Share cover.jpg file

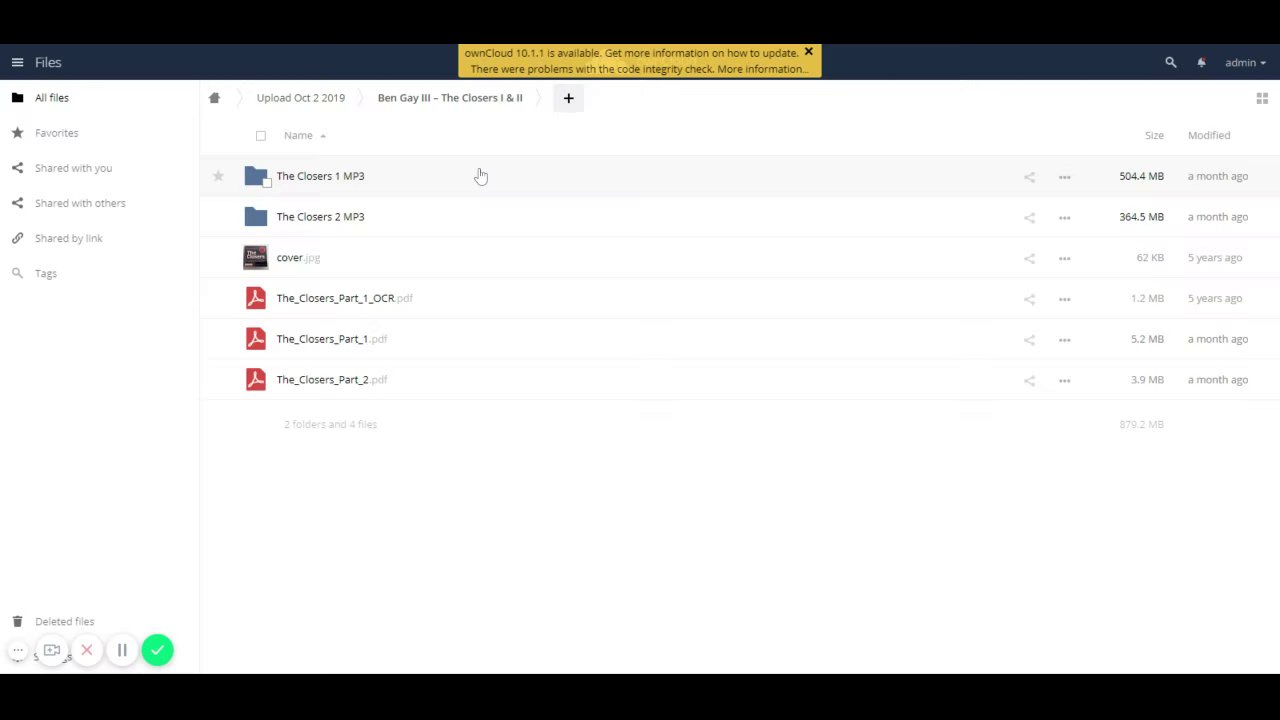point(1029,258)
